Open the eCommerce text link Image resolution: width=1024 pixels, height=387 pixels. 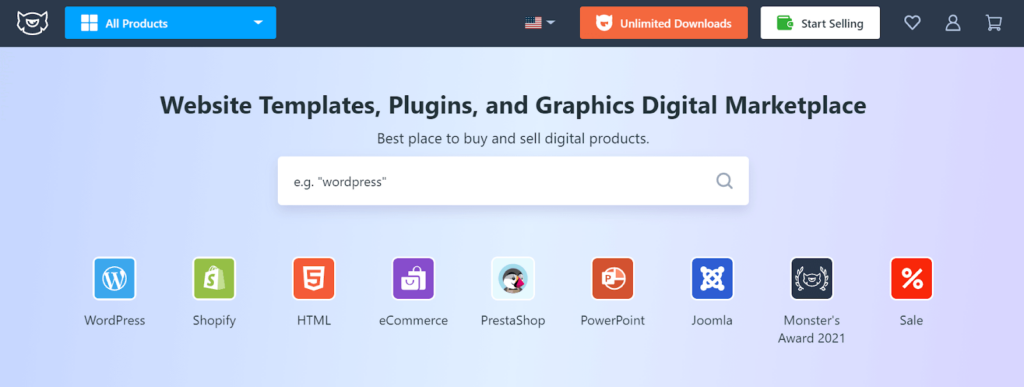(413, 320)
